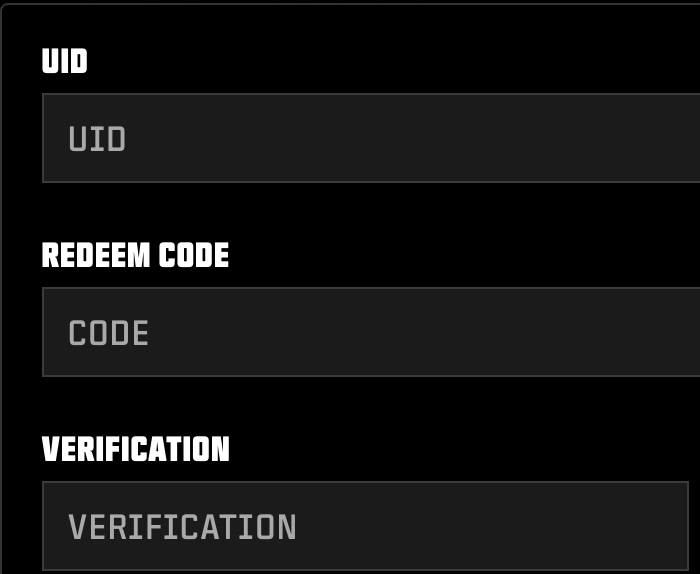
Task: Activate the text box for entering UID
Action: pyautogui.click(x=370, y=138)
